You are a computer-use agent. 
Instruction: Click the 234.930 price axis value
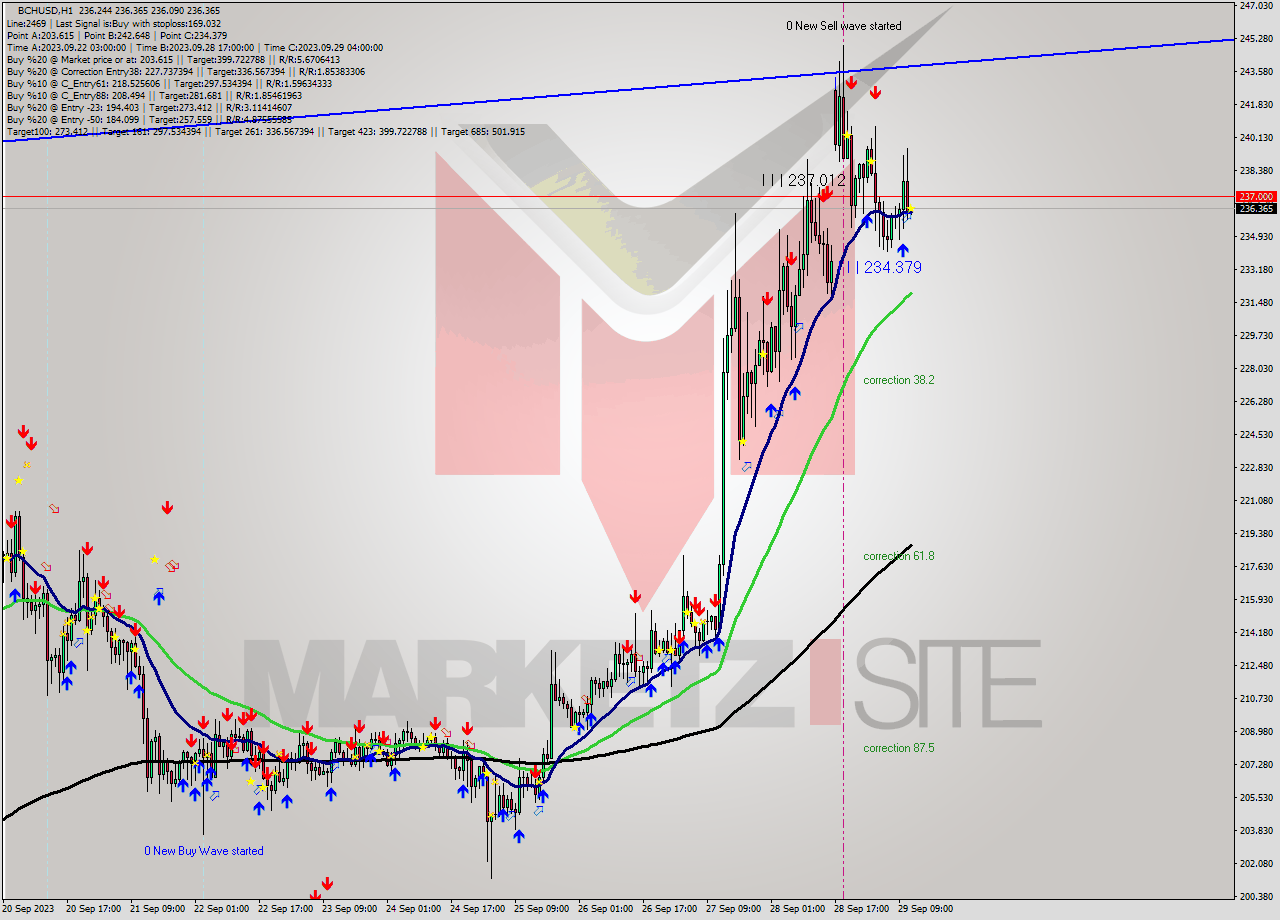click(1255, 237)
